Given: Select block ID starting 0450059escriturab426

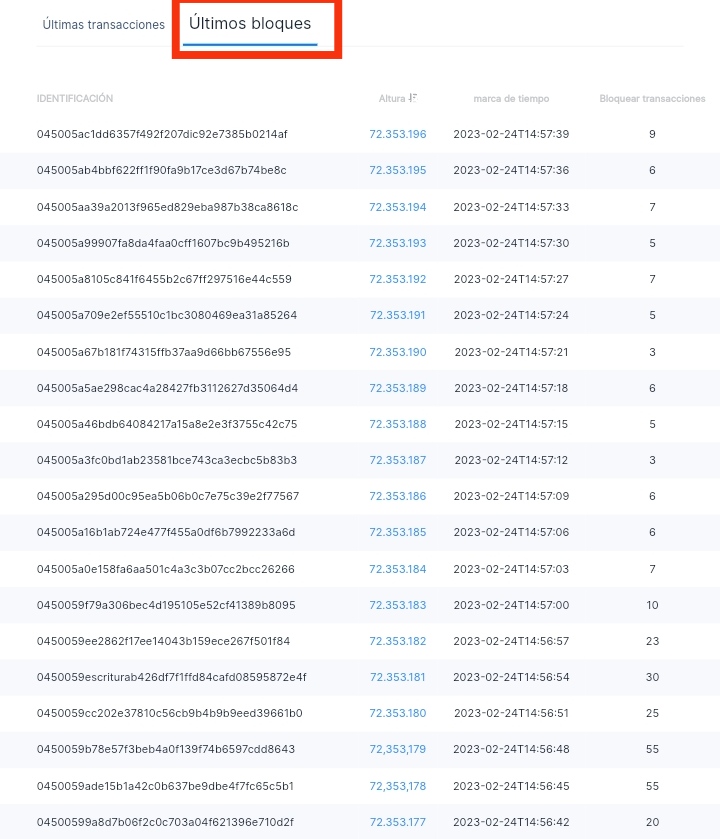Looking at the screenshot, I should coord(171,677).
